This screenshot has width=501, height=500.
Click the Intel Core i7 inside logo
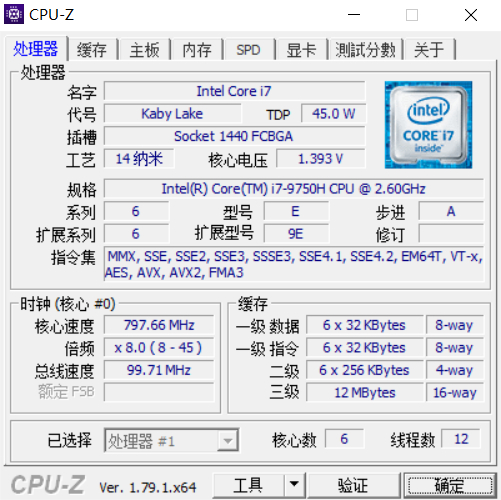(428, 125)
